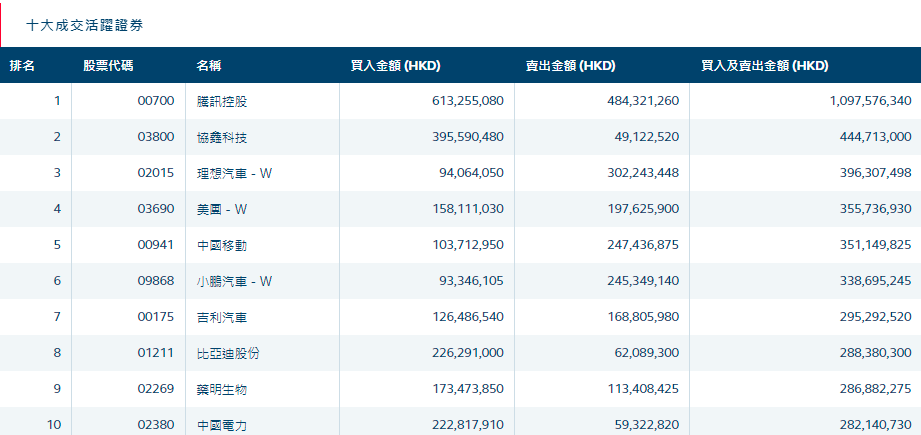Click total amount 288,380,300
The image size is (921, 435).
pos(876,353)
